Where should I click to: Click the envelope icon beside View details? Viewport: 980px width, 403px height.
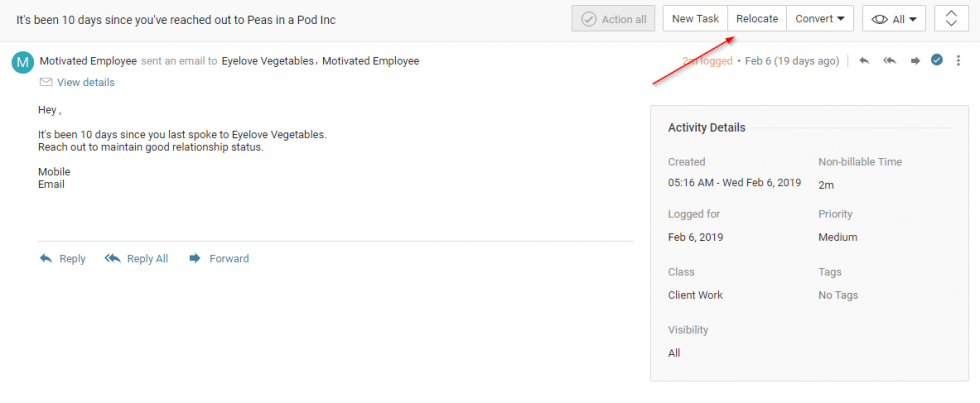point(45,82)
